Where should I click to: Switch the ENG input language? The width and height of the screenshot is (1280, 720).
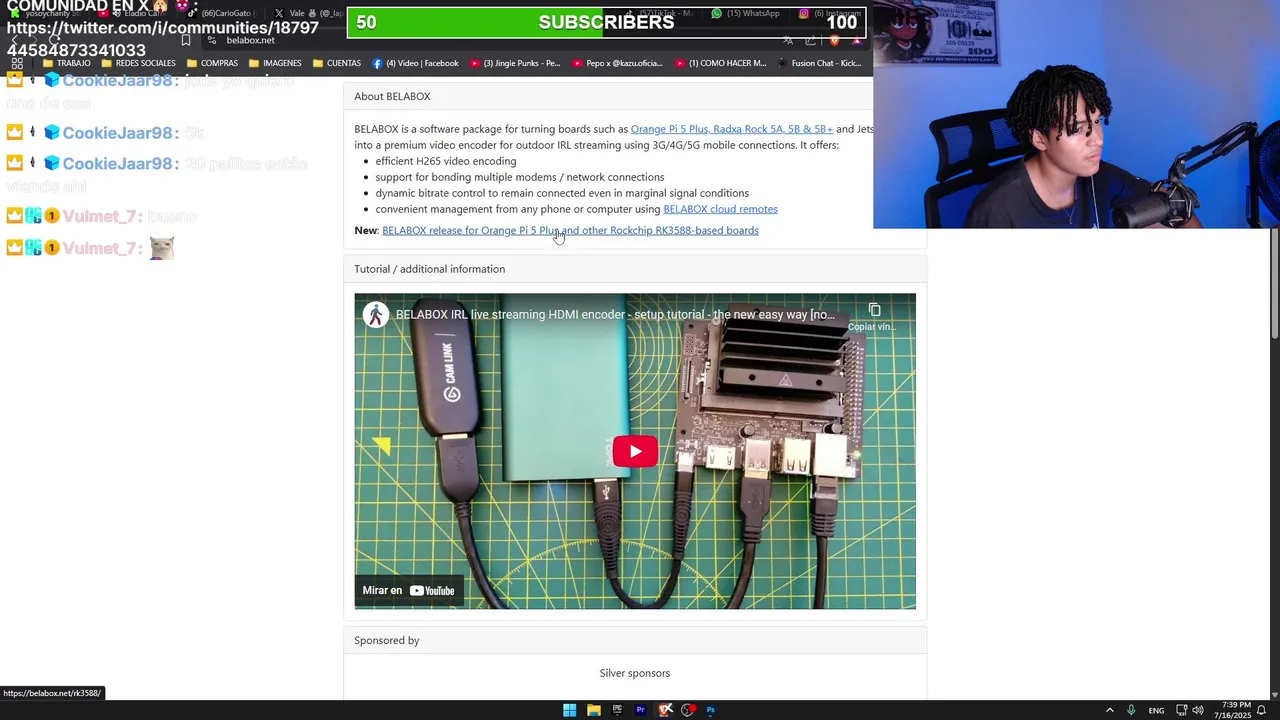(1156, 710)
